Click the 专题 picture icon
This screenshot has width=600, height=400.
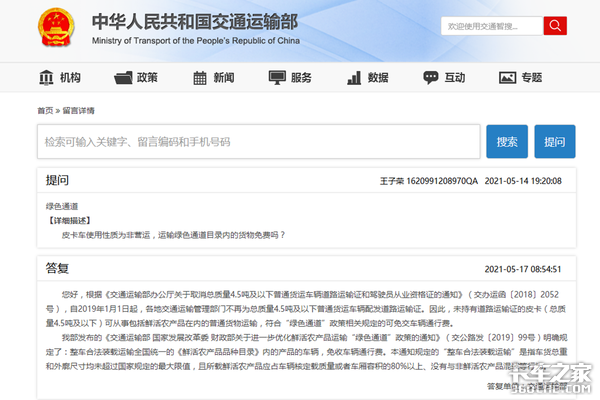tap(507, 78)
